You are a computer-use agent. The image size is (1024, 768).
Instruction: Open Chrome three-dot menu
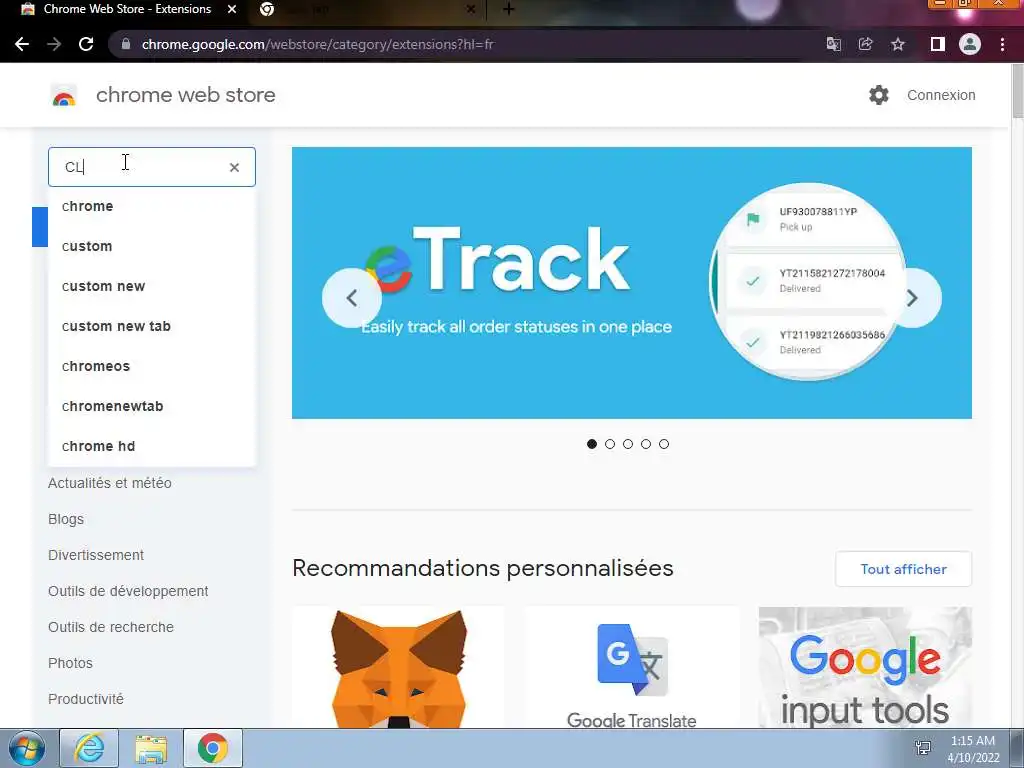tap(1002, 44)
